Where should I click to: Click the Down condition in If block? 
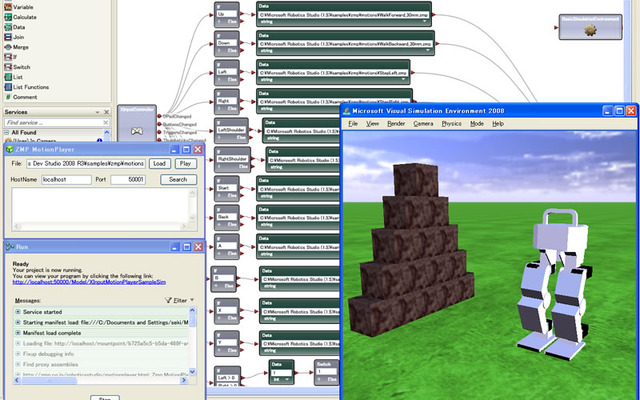pos(227,43)
